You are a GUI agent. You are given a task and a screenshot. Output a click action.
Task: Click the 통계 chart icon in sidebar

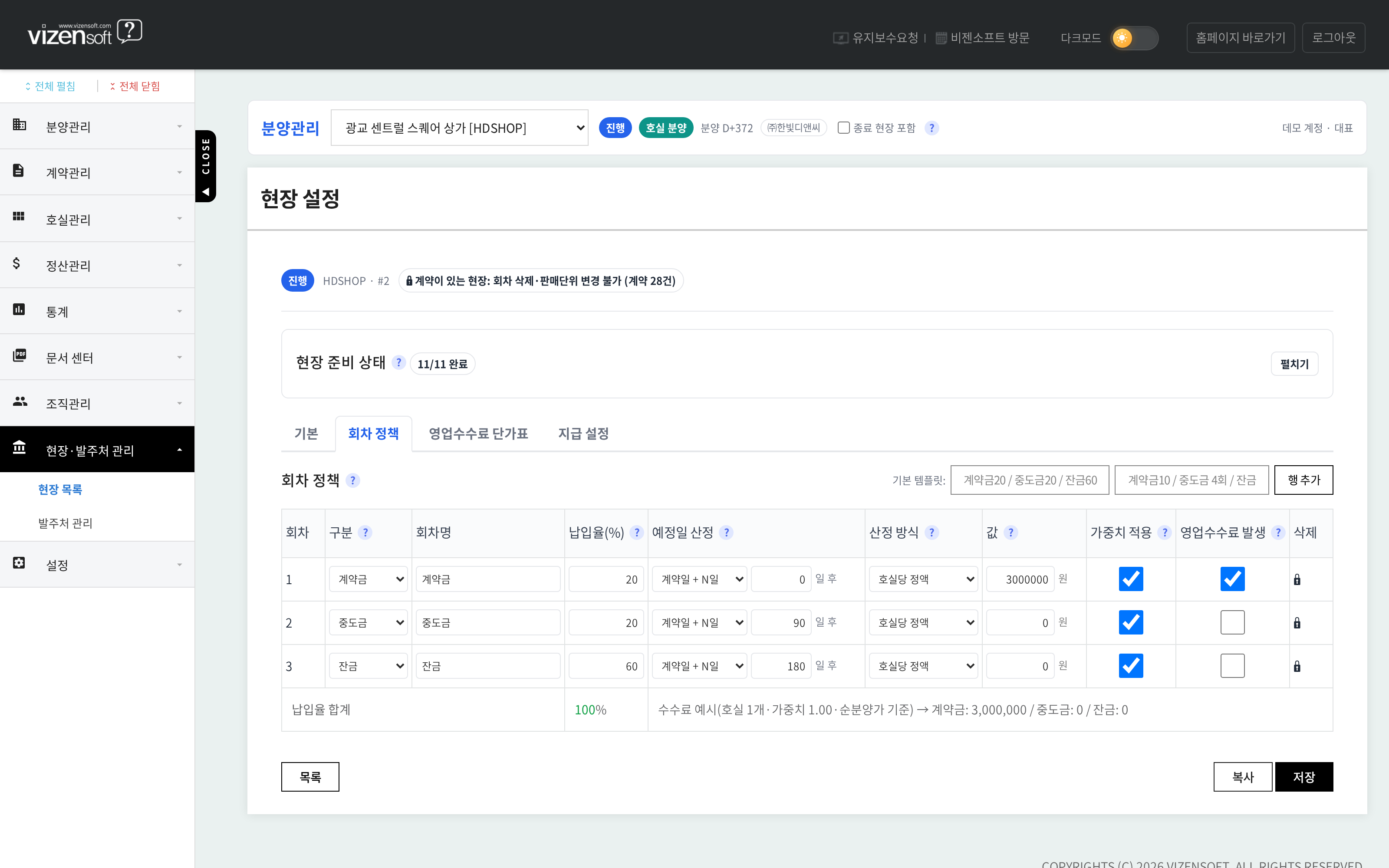(19, 309)
